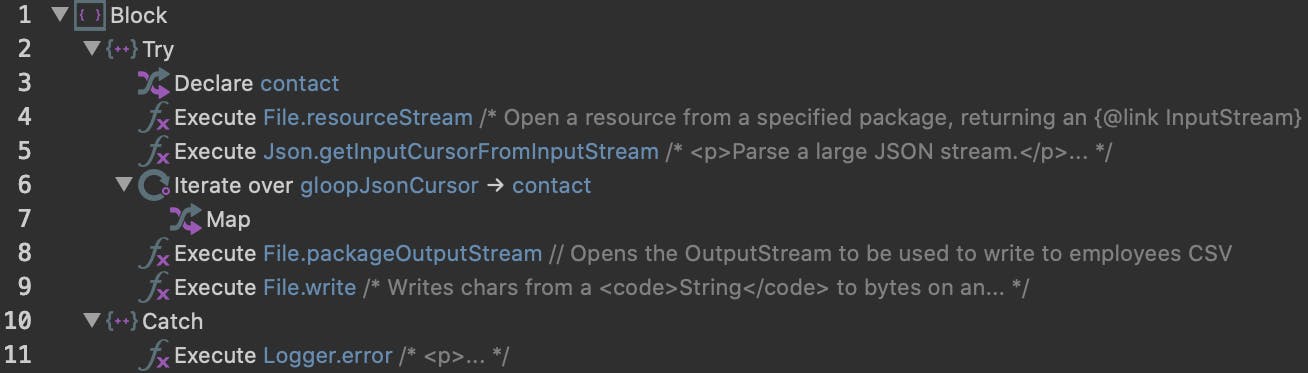Click the Iterate loop icon
Image resolution: width=1308 pixels, height=373 pixels.
[154, 185]
